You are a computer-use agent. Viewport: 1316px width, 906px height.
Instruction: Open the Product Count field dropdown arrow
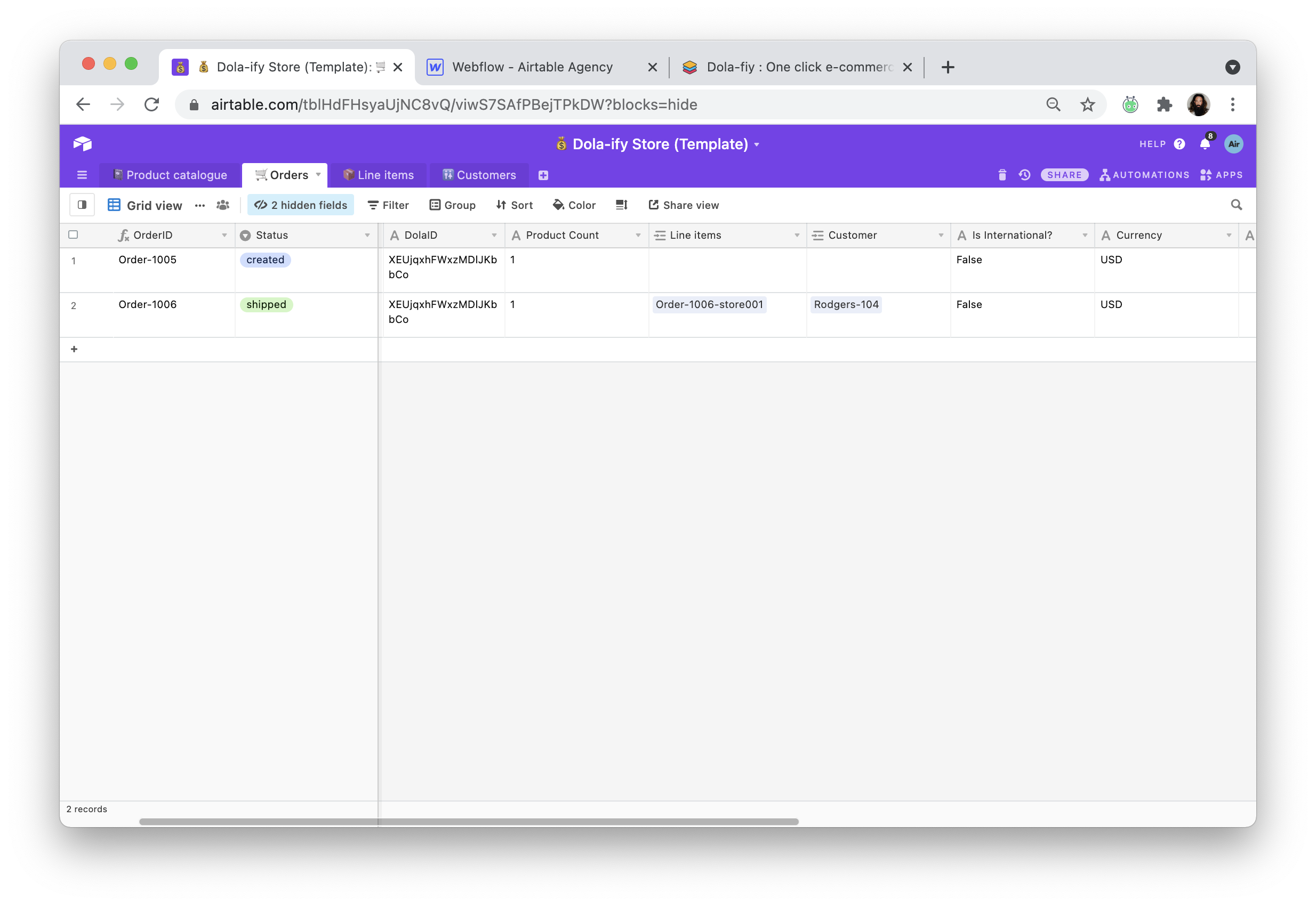(638, 236)
